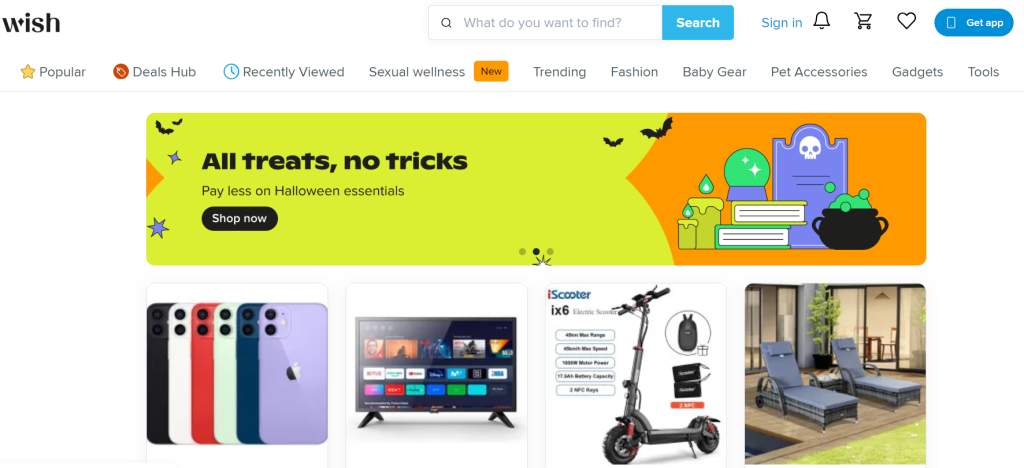Image resolution: width=1024 pixels, height=468 pixels.
Task: Open the Sexual wellness category
Action: [x=417, y=72]
